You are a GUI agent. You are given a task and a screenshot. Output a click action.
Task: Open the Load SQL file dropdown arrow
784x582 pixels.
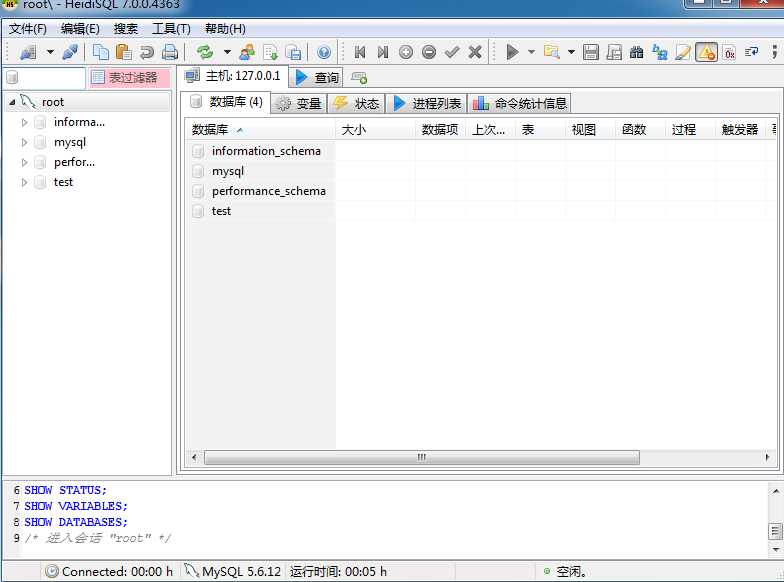[571, 52]
